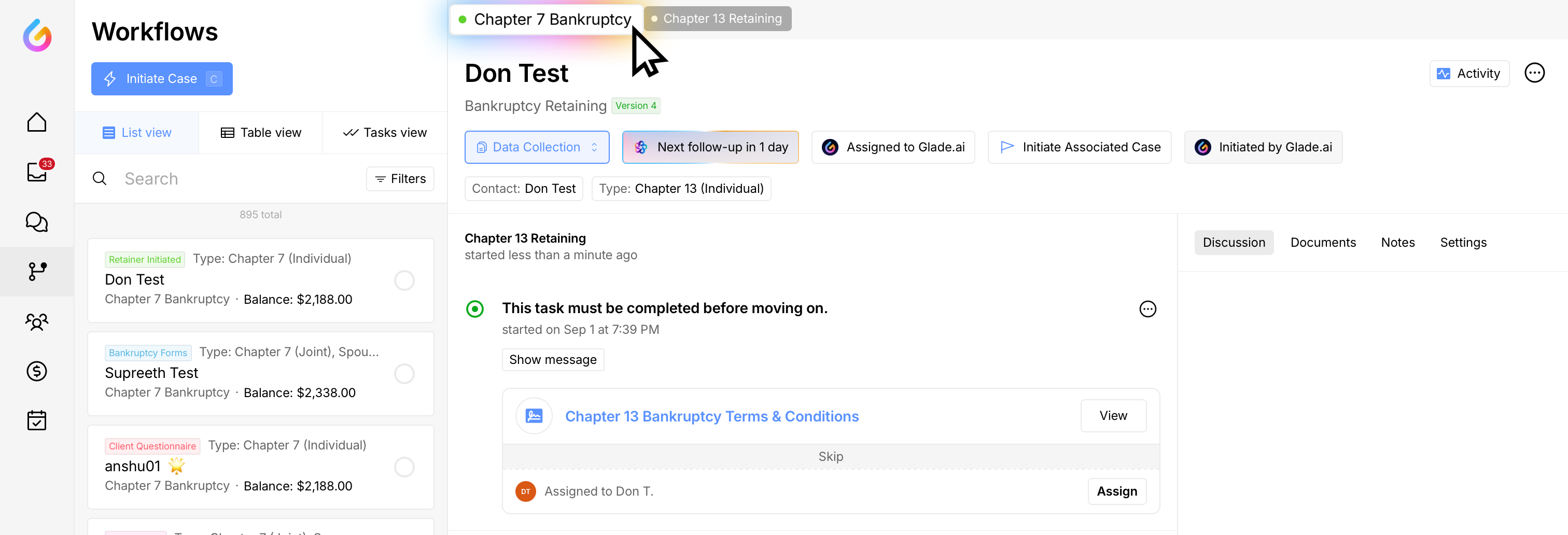Select the Supreeth Test case radio circle

404,374
